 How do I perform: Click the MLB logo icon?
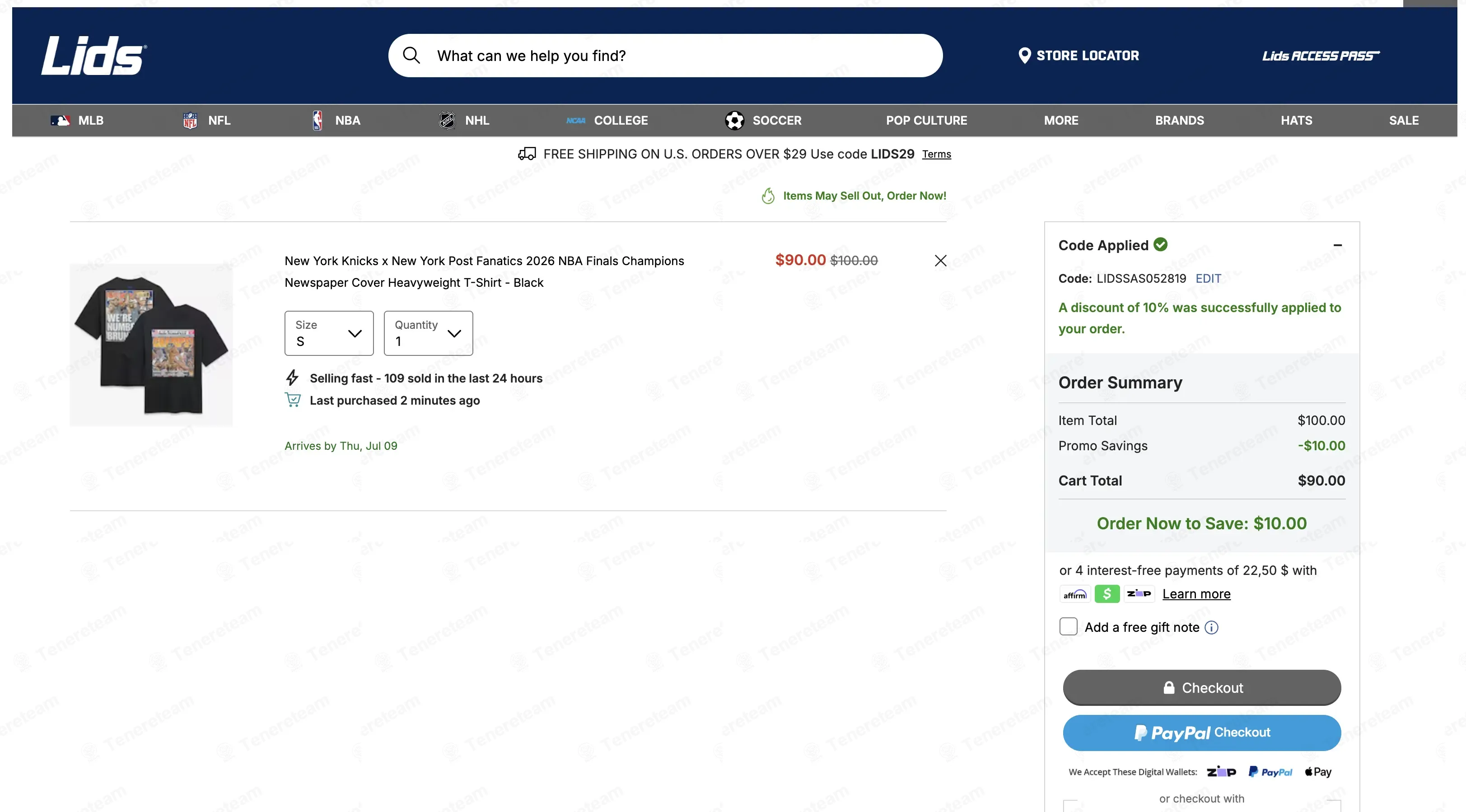pos(61,120)
